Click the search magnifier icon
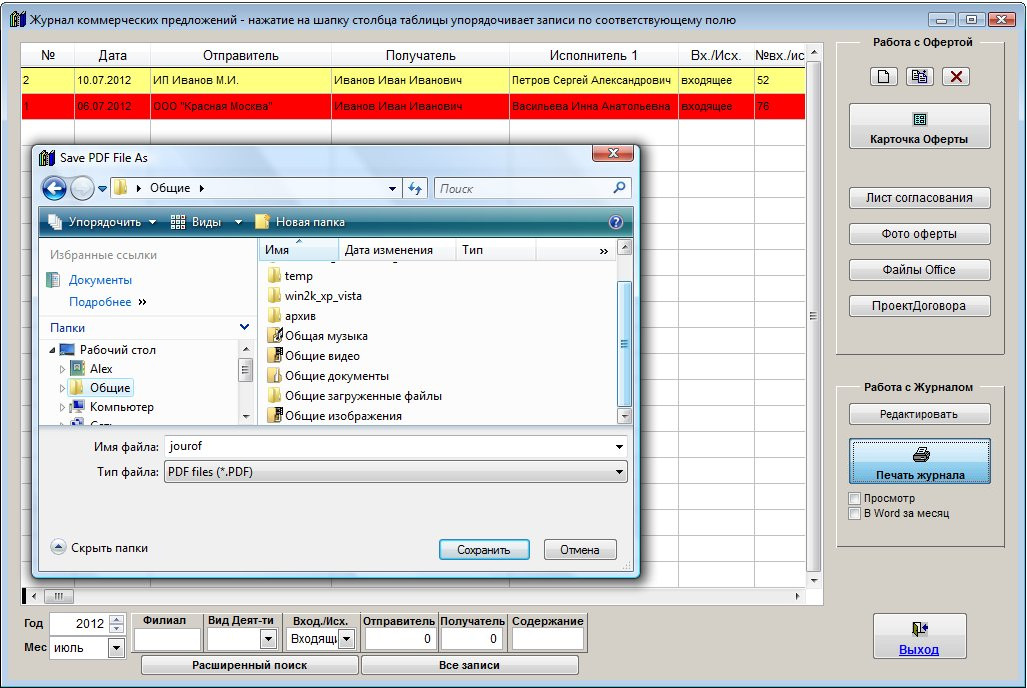1027x688 pixels. 619,188
